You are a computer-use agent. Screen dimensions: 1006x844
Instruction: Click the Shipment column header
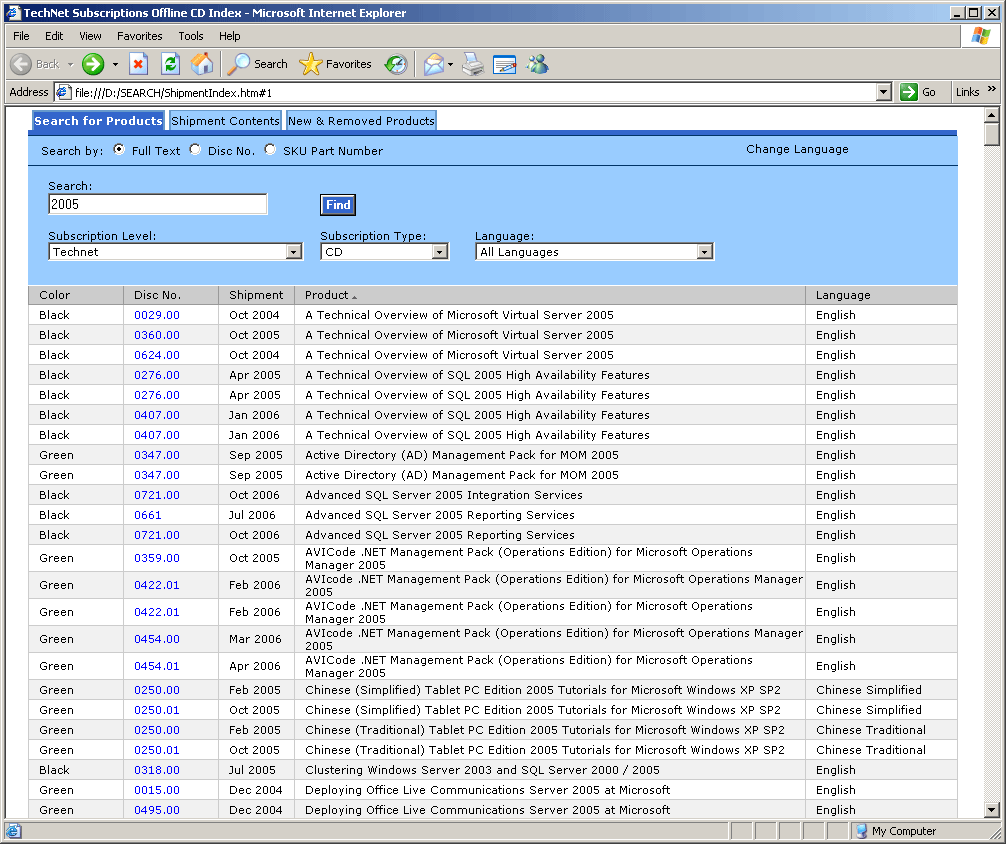click(x=256, y=295)
